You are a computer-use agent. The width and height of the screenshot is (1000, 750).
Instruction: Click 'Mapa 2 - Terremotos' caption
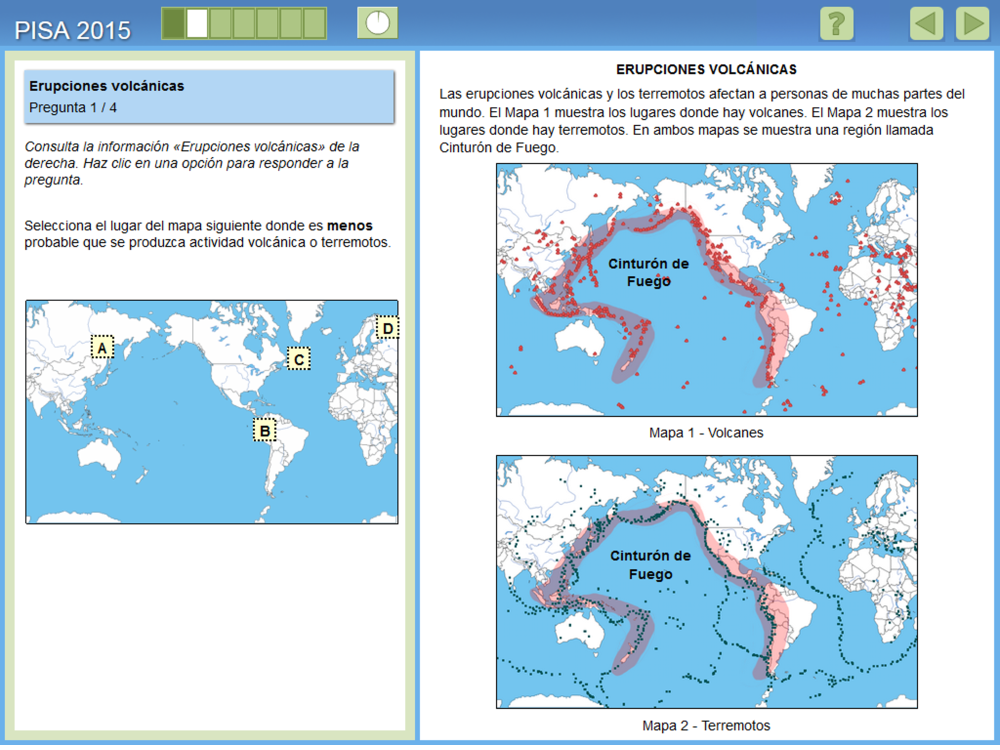point(706,726)
